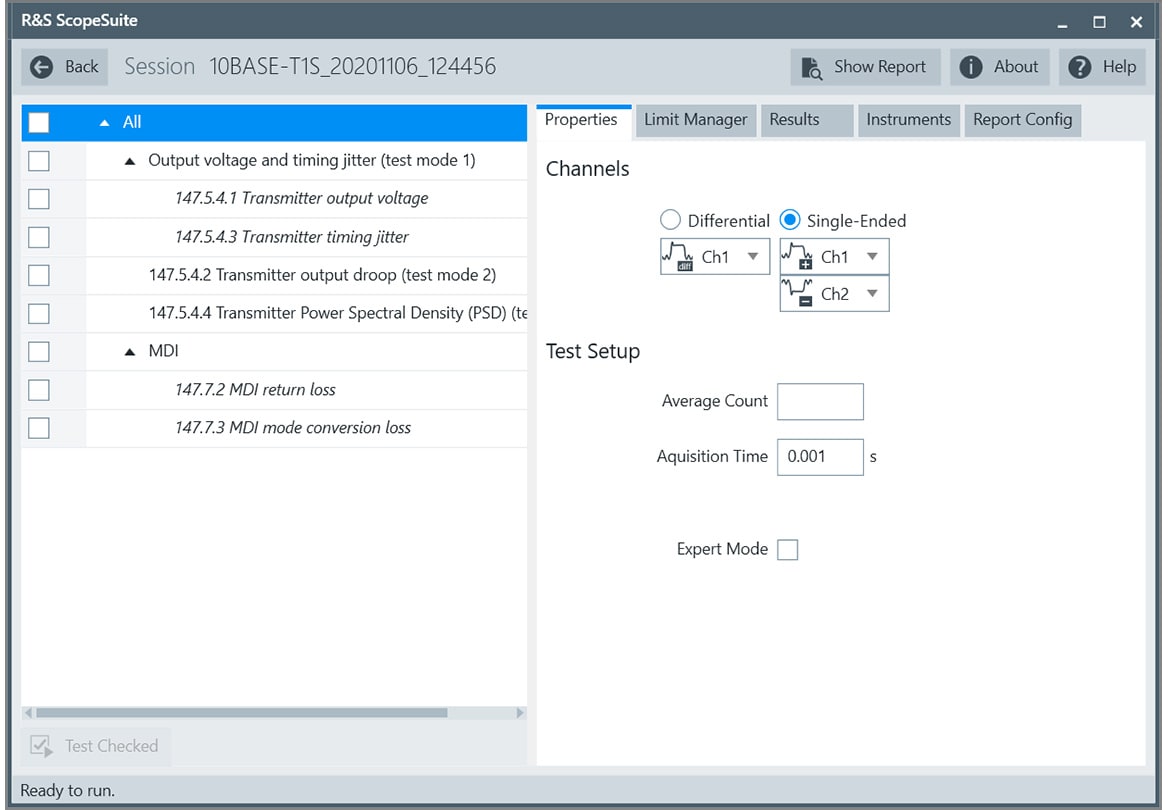The height and width of the screenshot is (810, 1168).
Task: Click the differential Ch1 waveform icon
Action: (678, 256)
